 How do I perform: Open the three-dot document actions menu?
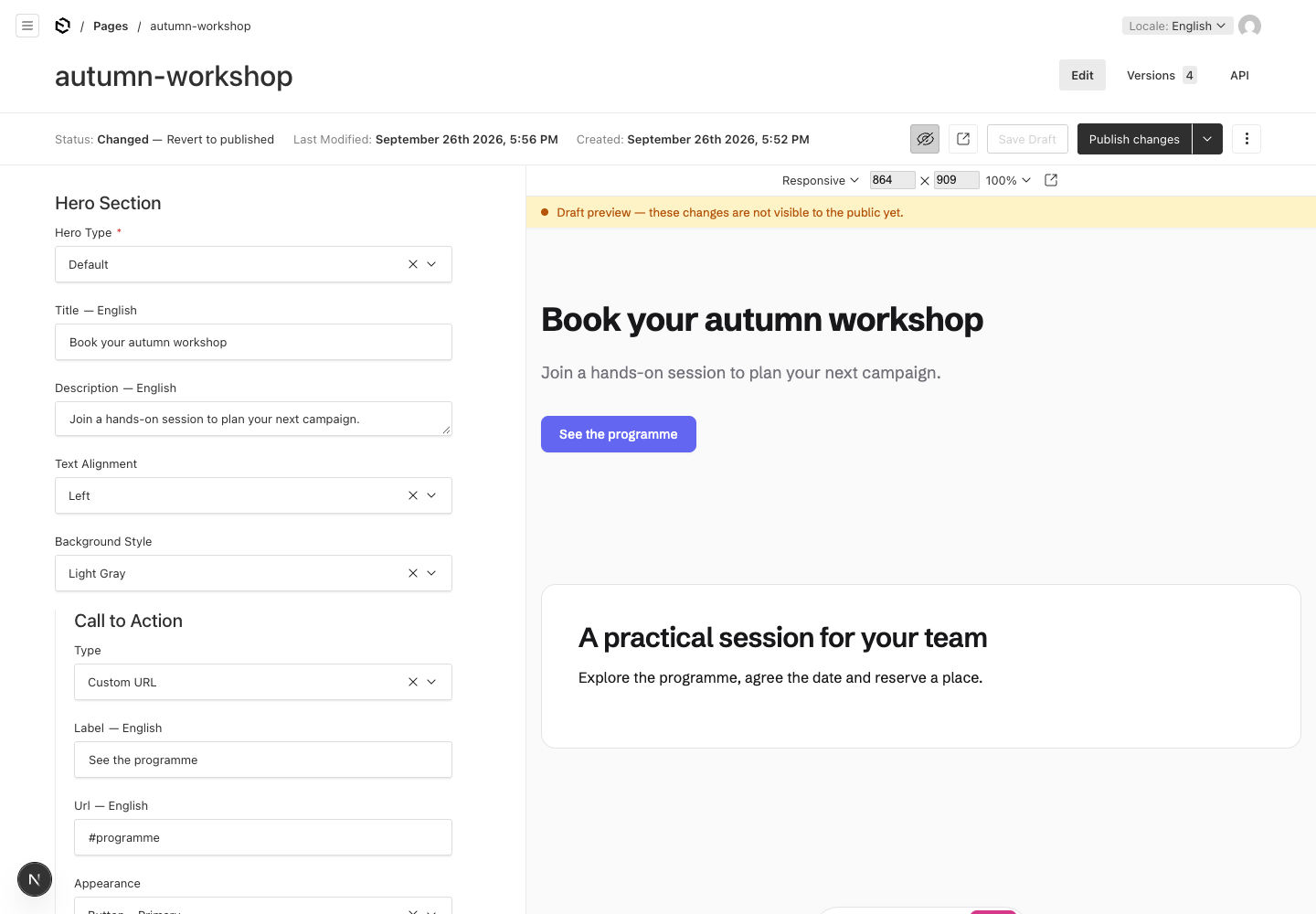click(x=1247, y=139)
